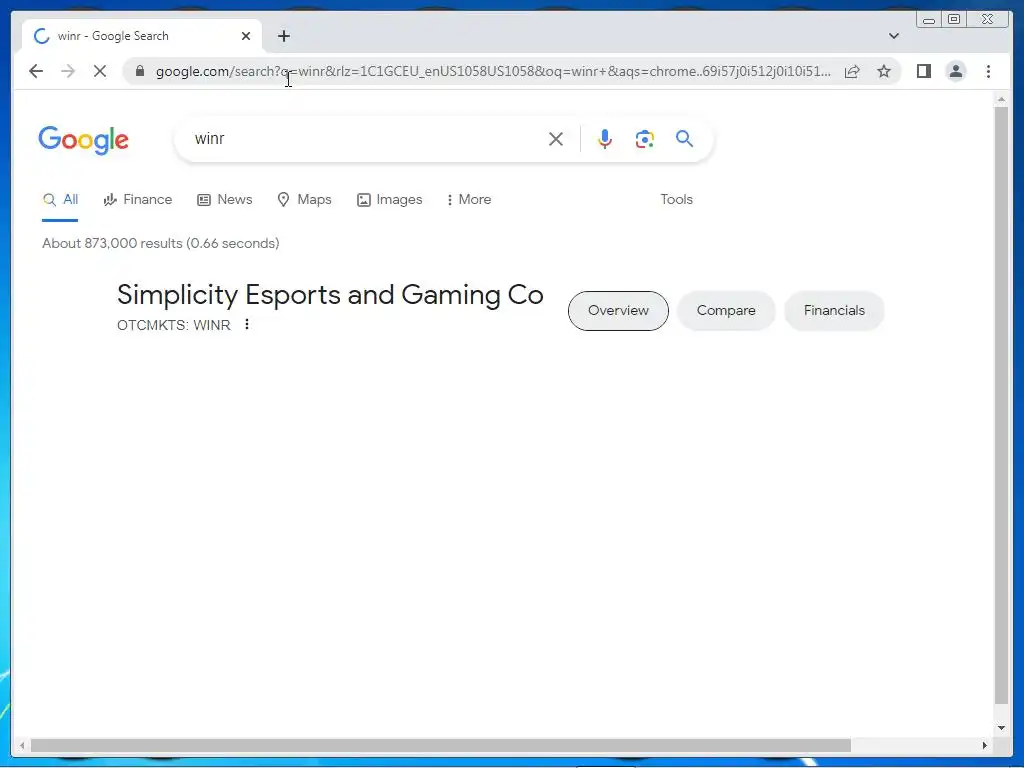Open the side panel icon

(x=923, y=71)
